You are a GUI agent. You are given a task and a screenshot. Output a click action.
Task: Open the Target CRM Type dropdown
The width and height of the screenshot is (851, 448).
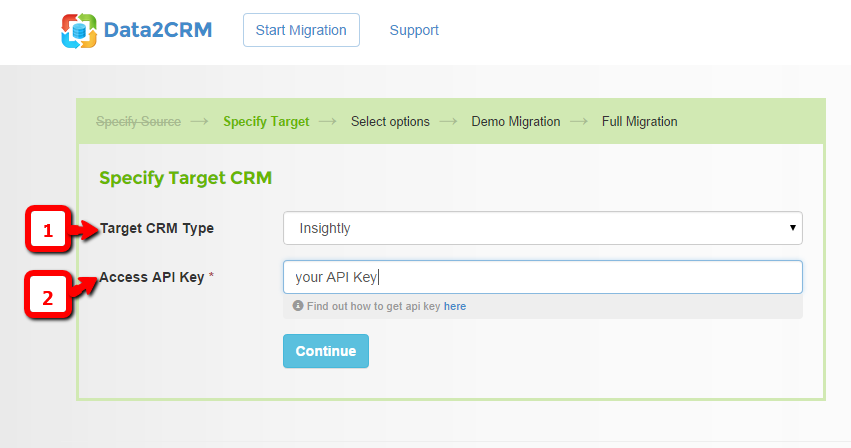pyautogui.click(x=543, y=228)
